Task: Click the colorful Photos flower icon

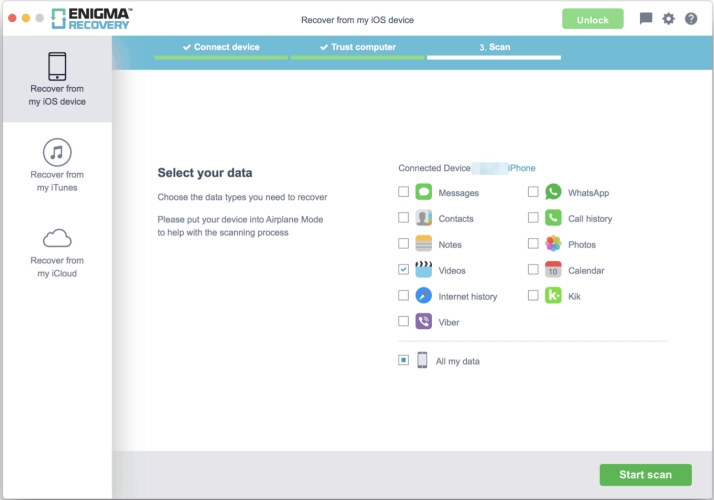Action: [553, 244]
